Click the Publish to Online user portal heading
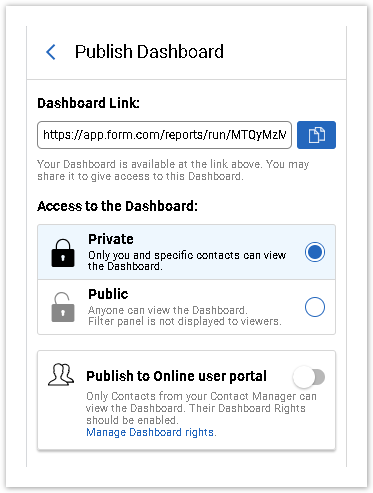Screen dimensions: 373x493 (176, 376)
